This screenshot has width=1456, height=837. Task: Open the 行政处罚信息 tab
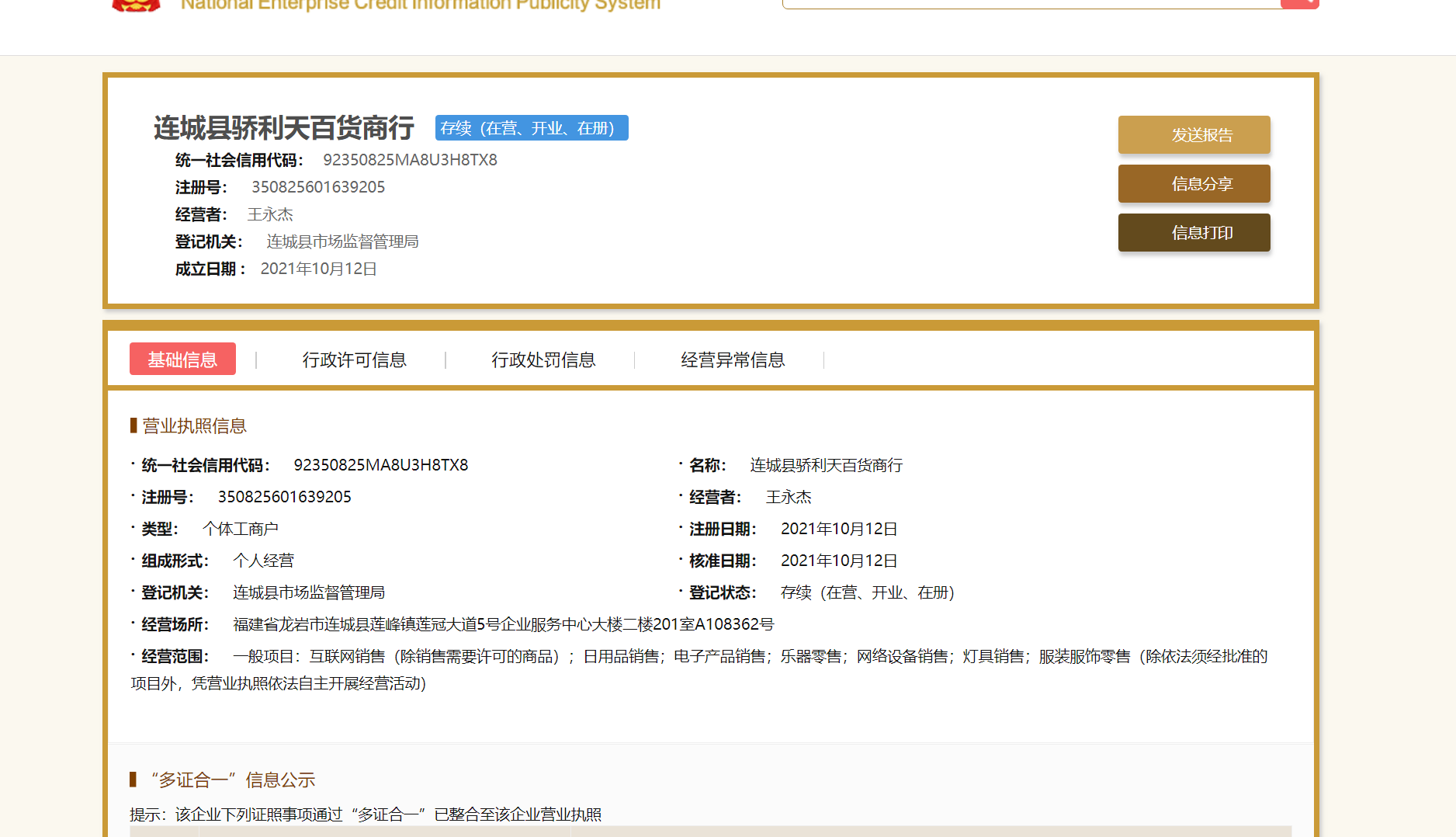pos(543,359)
